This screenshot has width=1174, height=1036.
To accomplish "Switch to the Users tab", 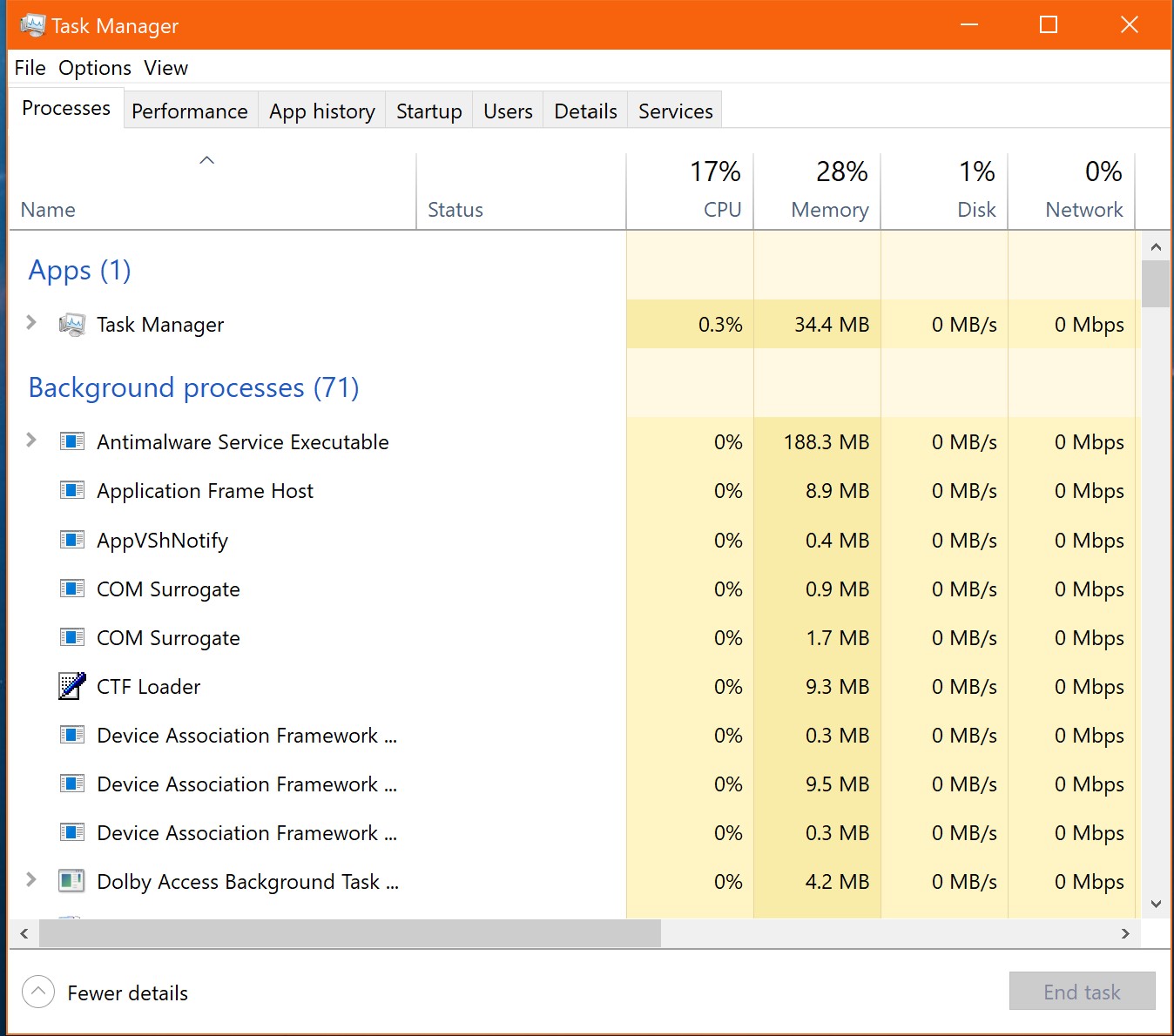I will click(x=508, y=111).
